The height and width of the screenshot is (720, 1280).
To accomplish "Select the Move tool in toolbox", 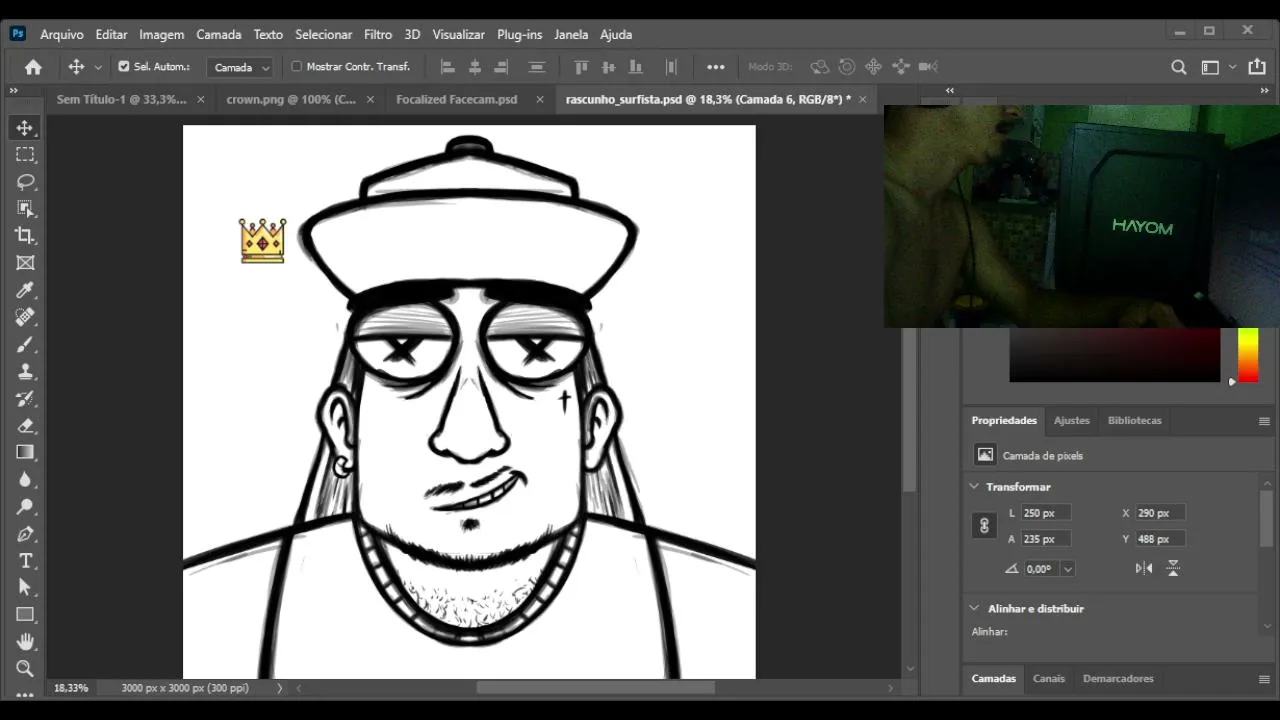I will [x=25, y=127].
